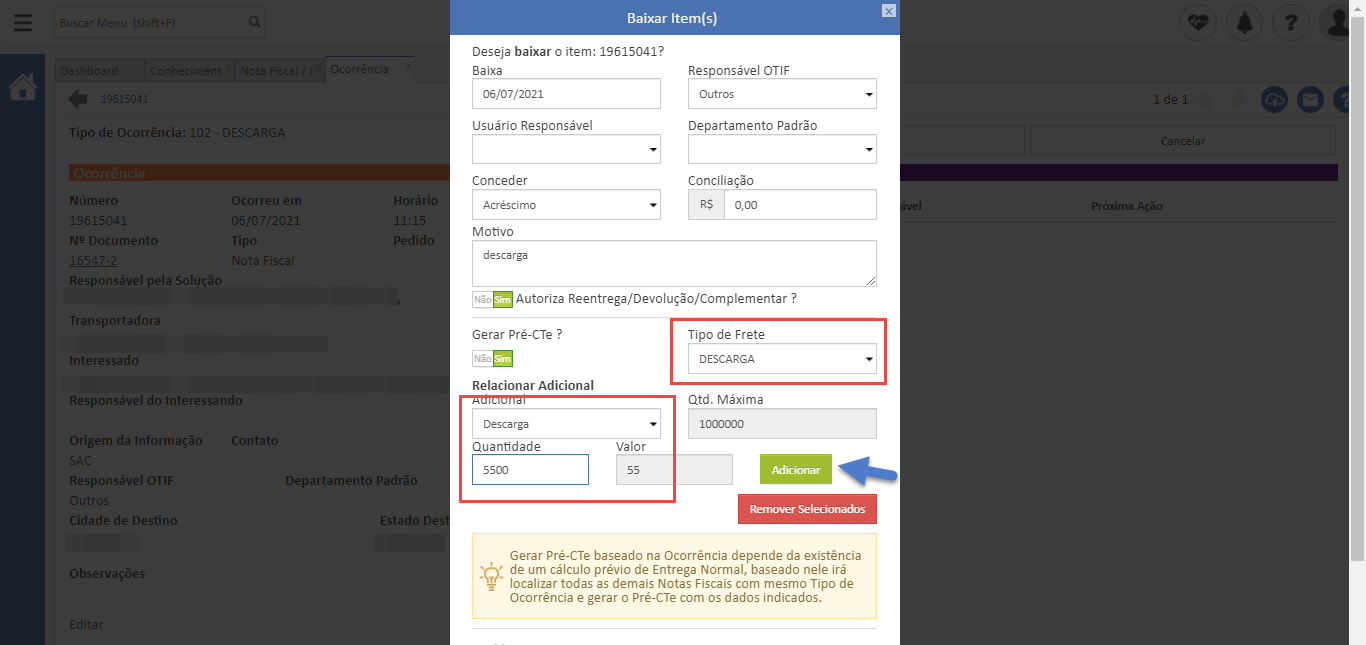Open the Conceder dropdown showing Acréscimo
This screenshot has width=1366, height=645.
566,205
